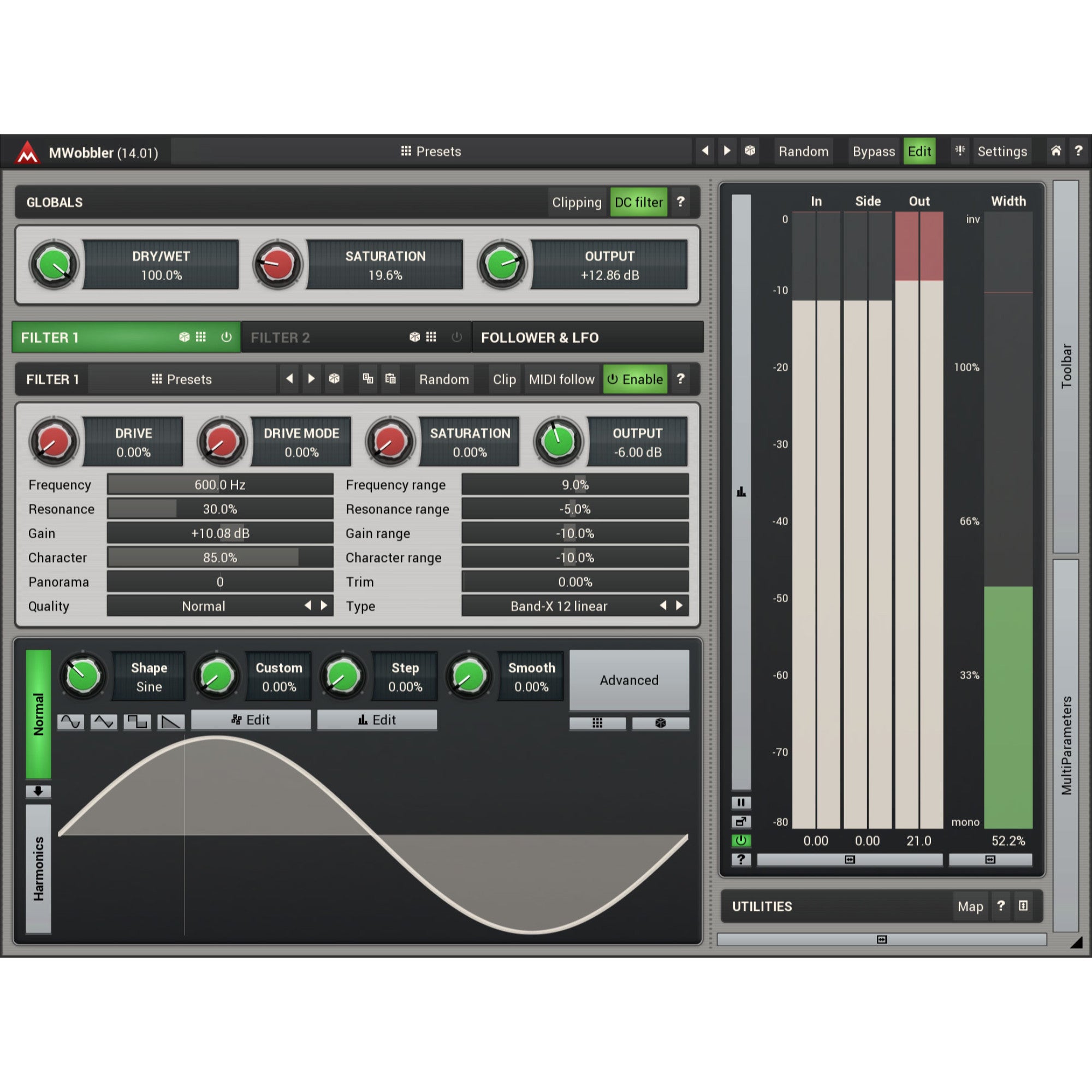Toggle the Clipping option
The image size is (1092, 1092).
click(577, 202)
